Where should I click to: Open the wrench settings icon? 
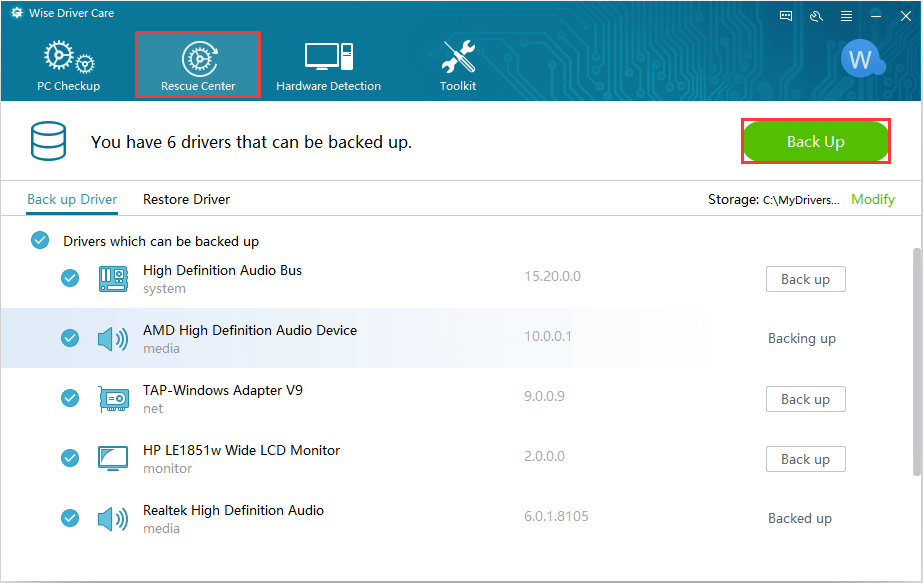816,15
